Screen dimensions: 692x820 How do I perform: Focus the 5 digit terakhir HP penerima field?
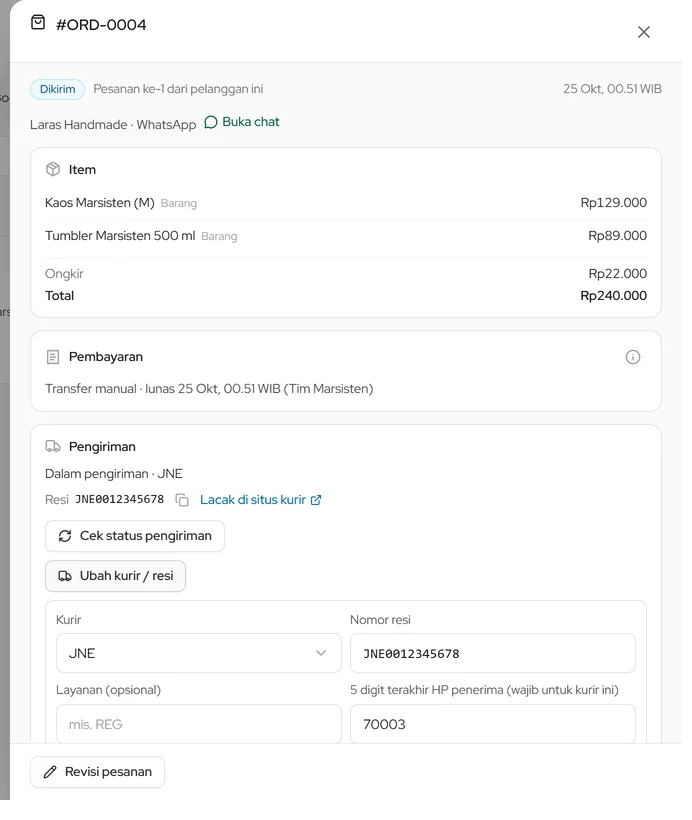coord(493,724)
